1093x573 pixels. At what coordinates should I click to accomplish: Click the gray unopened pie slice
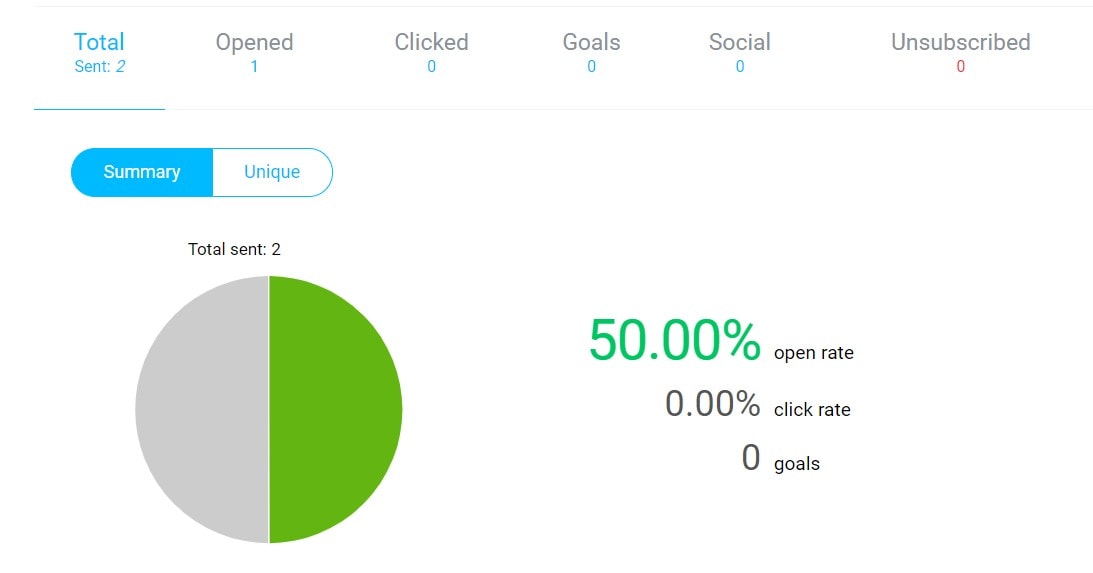click(x=202, y=409)
